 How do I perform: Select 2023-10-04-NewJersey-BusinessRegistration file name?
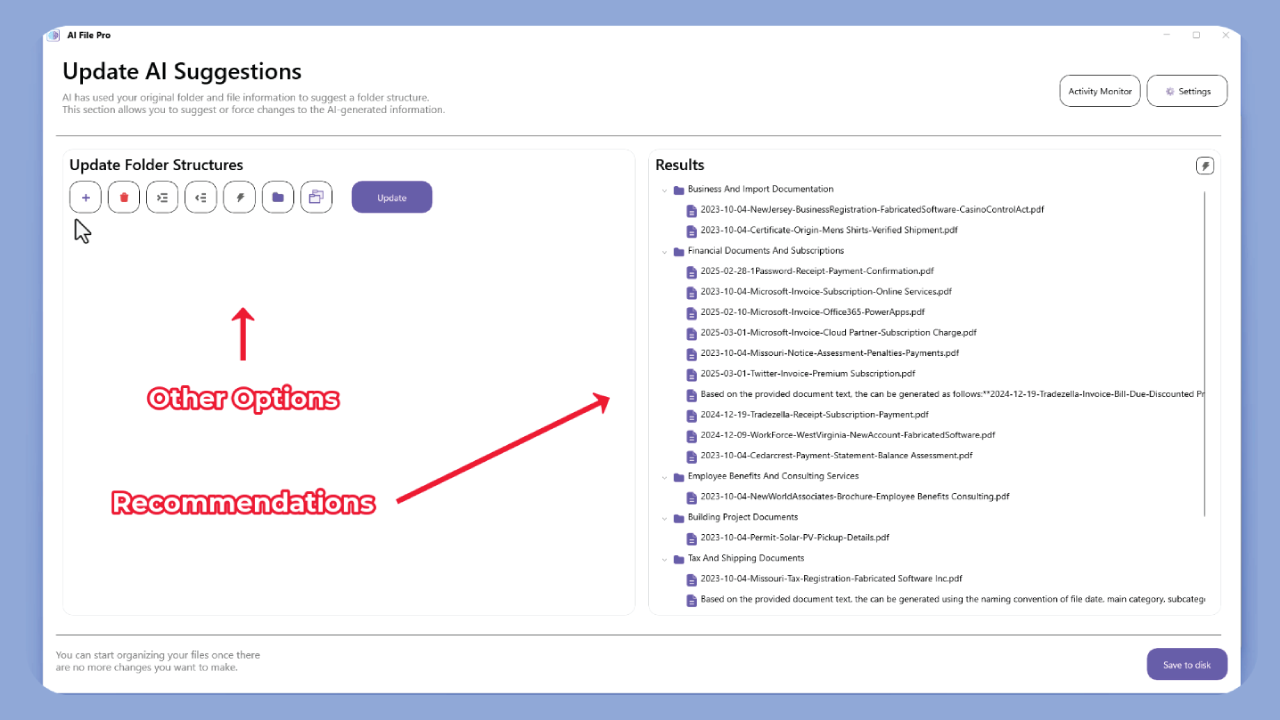pos(873,210)
